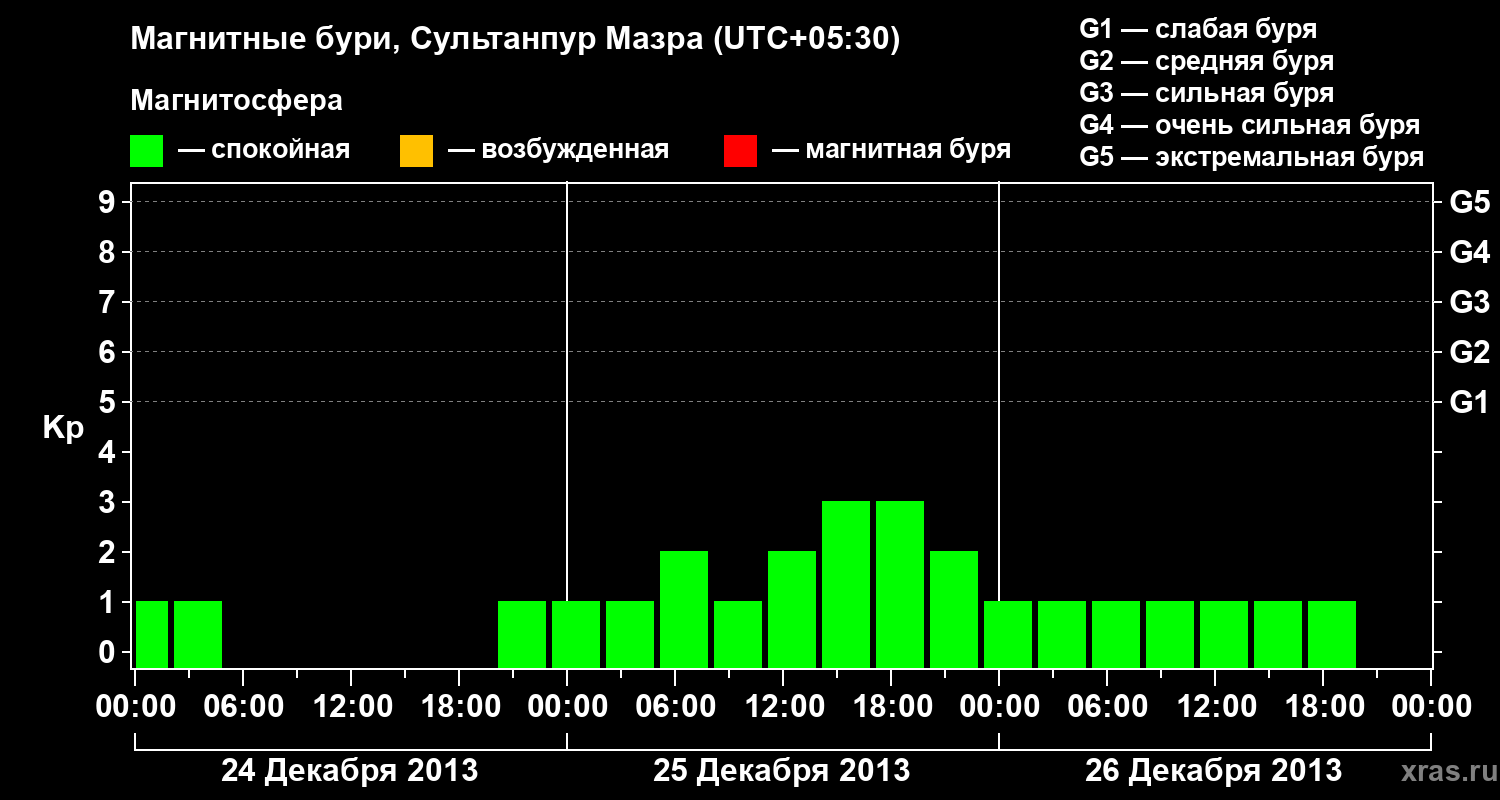Click the Kp 2 bar above 06:00 on 25 December
1500x800 pixels.
(684, 609)
